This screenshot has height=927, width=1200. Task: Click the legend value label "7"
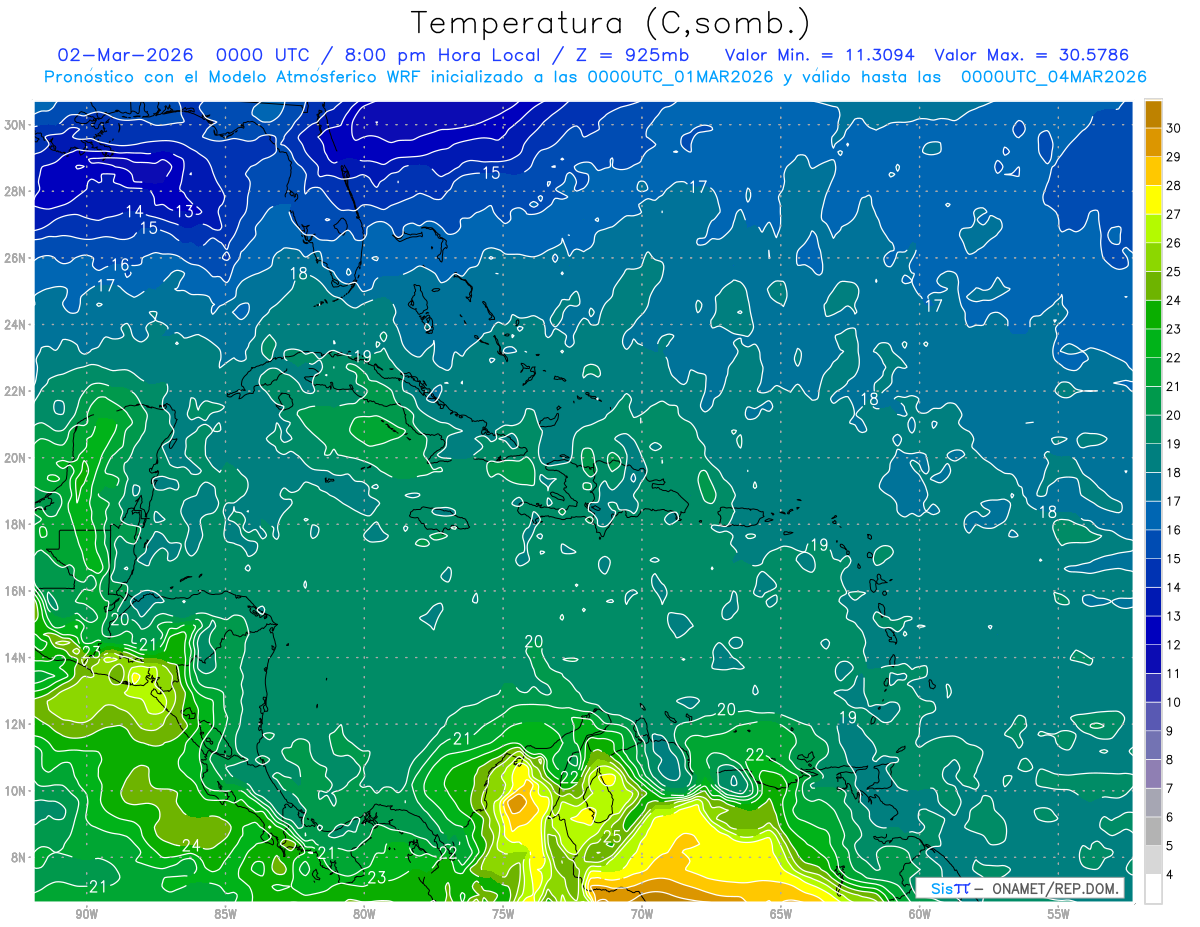click(x=1170, y=789)
